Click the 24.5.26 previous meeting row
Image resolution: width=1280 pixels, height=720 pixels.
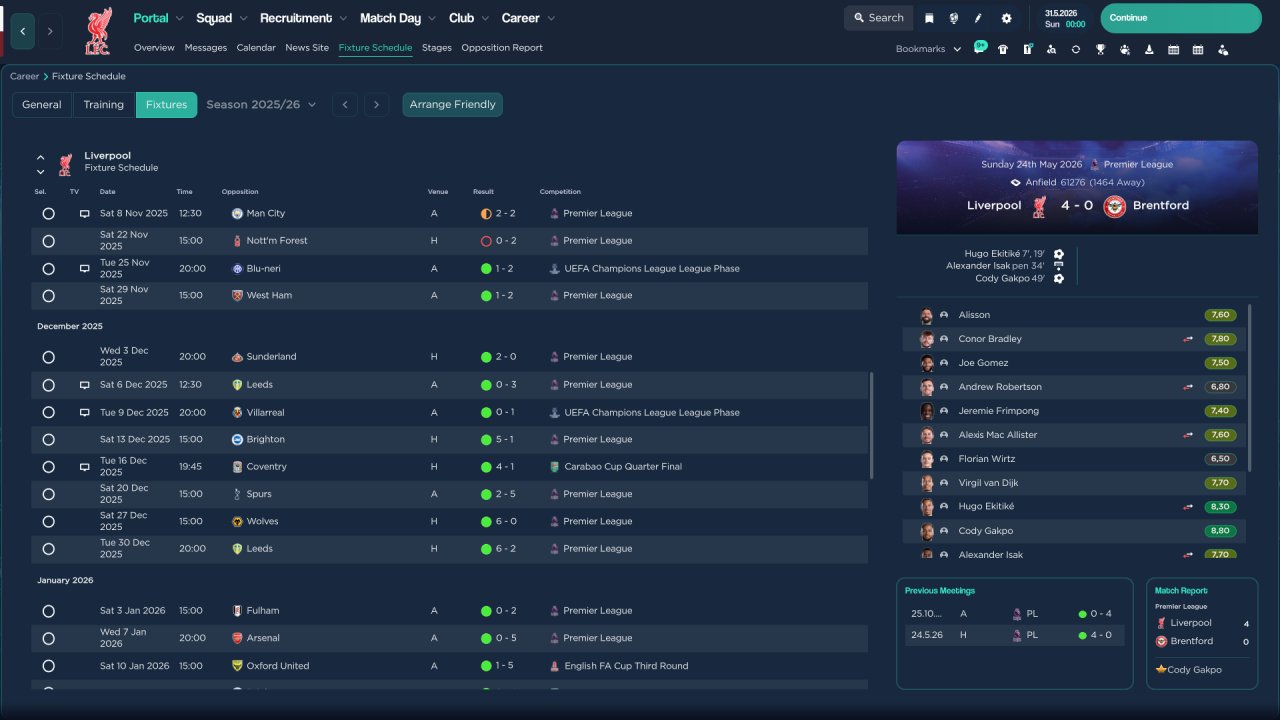pos(1014,635)
